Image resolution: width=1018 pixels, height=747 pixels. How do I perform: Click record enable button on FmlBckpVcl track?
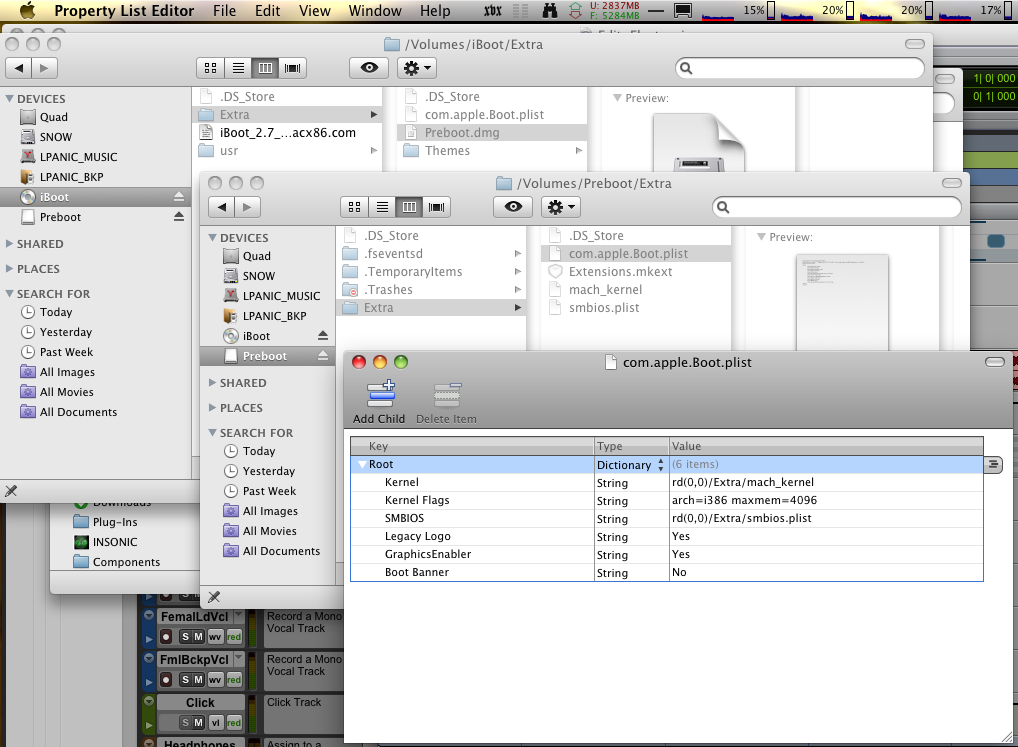click(166, 680)
